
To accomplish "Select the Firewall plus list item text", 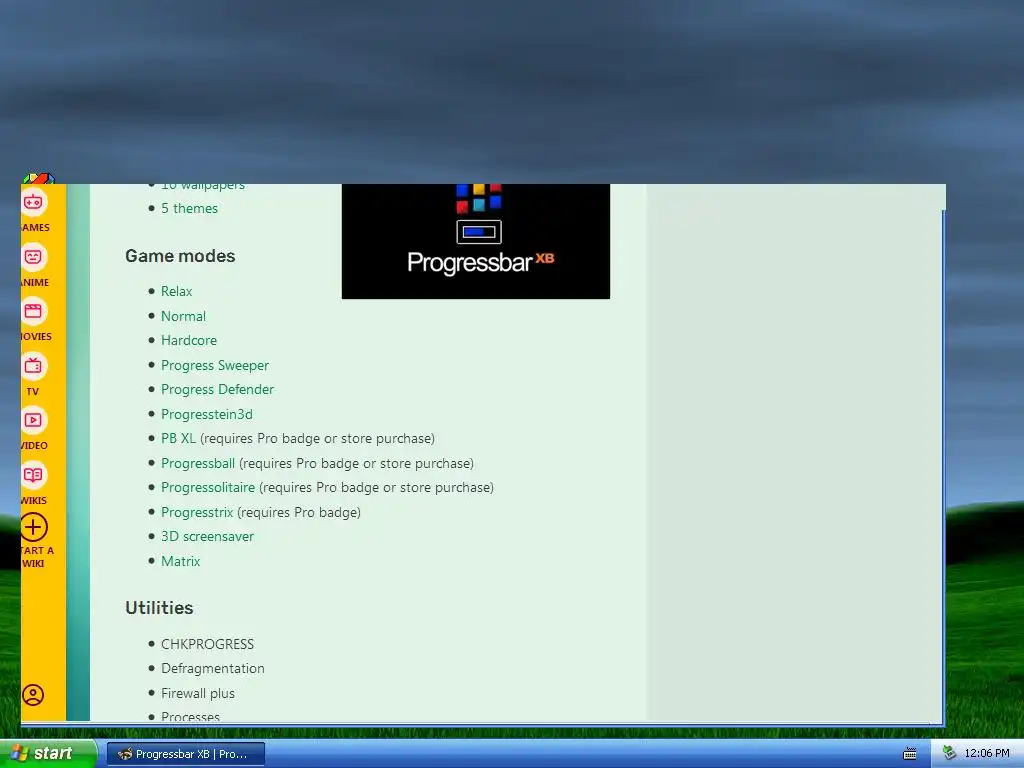I will click(x=198, y=693).
